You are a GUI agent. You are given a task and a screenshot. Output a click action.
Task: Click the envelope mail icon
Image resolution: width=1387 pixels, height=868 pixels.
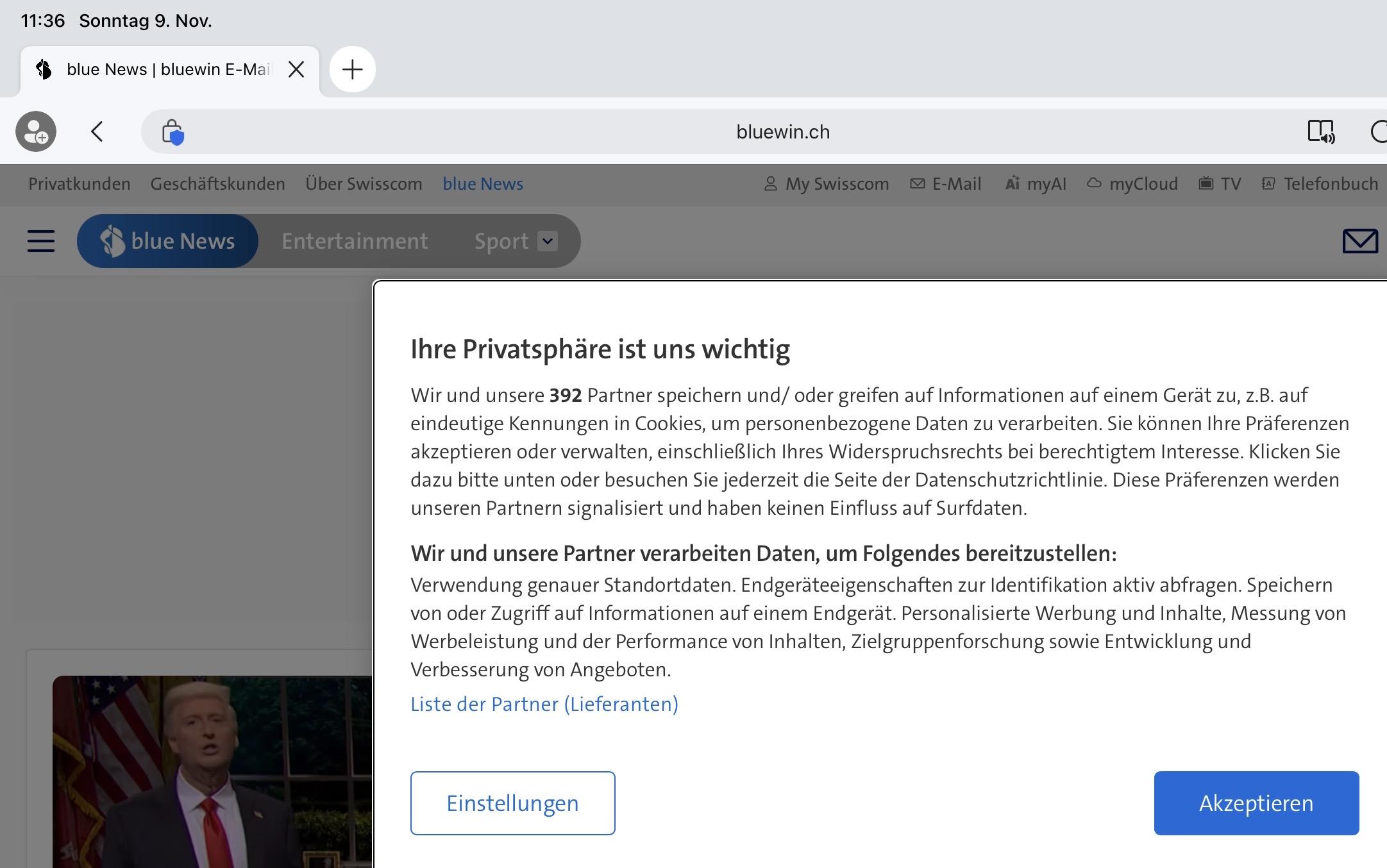pyautogui.click(x=1359, y=241)
